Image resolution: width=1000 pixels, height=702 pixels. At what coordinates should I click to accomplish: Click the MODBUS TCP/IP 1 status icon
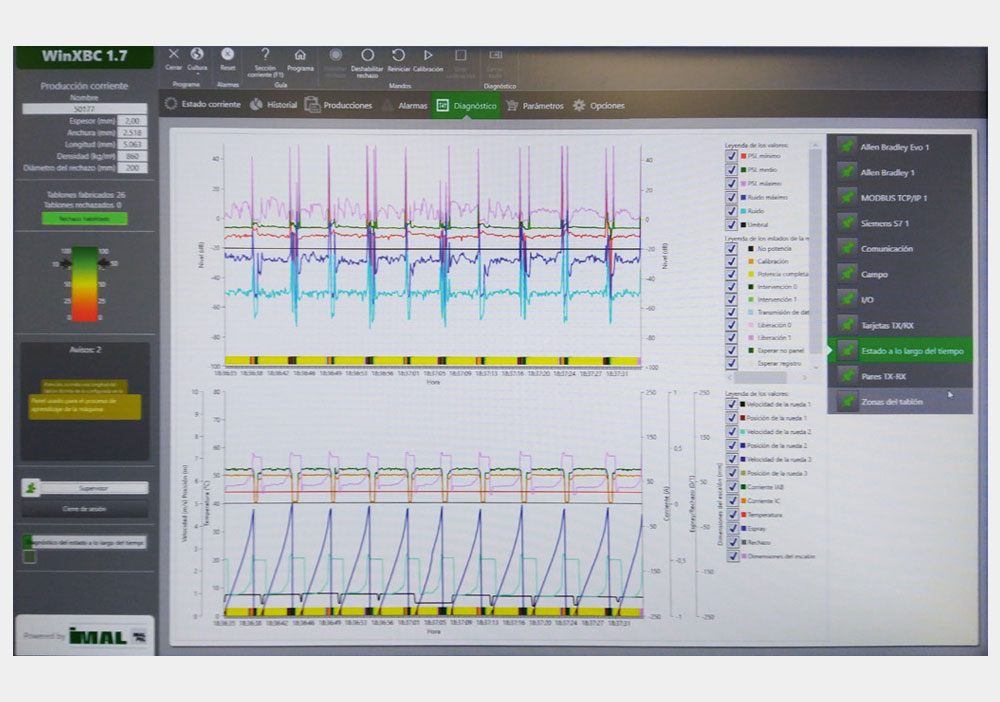coord(847,198)
